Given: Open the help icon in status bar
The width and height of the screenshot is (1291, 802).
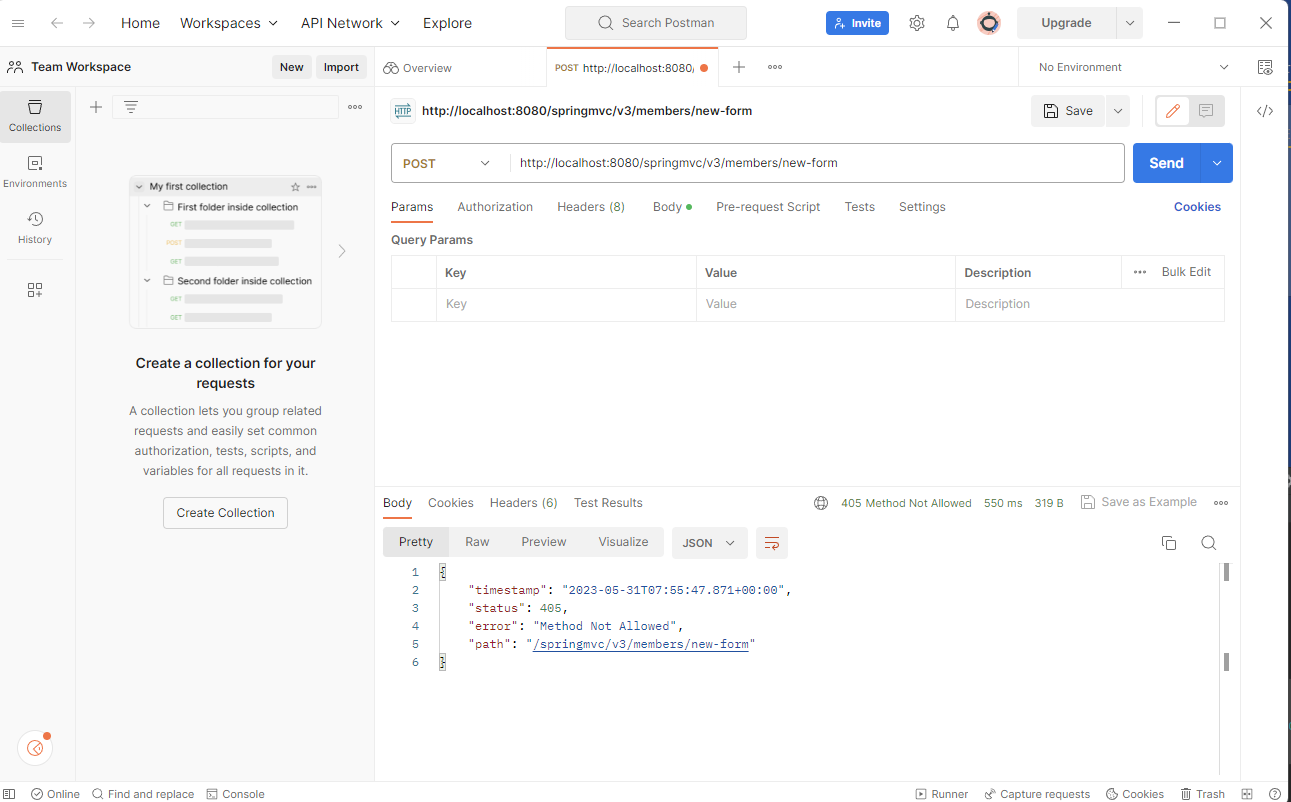Looking at the screenshot, I should click(x=1275, y=794).
